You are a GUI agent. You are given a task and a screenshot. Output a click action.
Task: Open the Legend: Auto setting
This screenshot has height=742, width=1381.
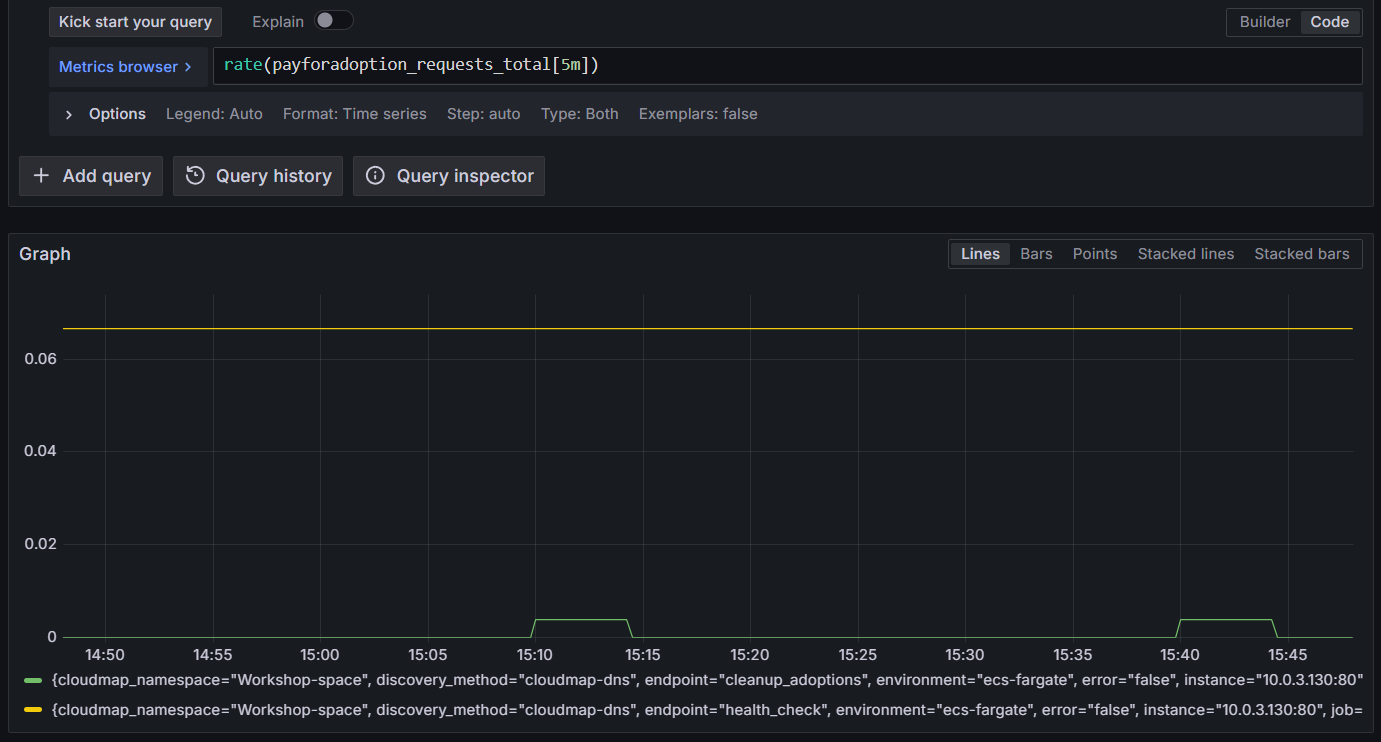(x=214, y=114)
